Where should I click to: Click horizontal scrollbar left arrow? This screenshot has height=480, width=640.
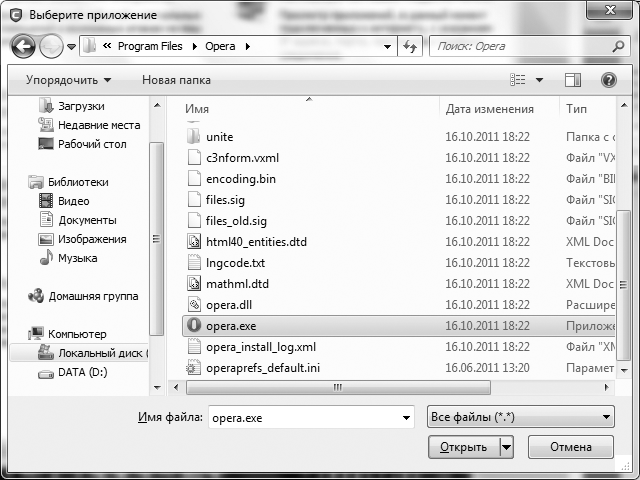coord(176,387)
